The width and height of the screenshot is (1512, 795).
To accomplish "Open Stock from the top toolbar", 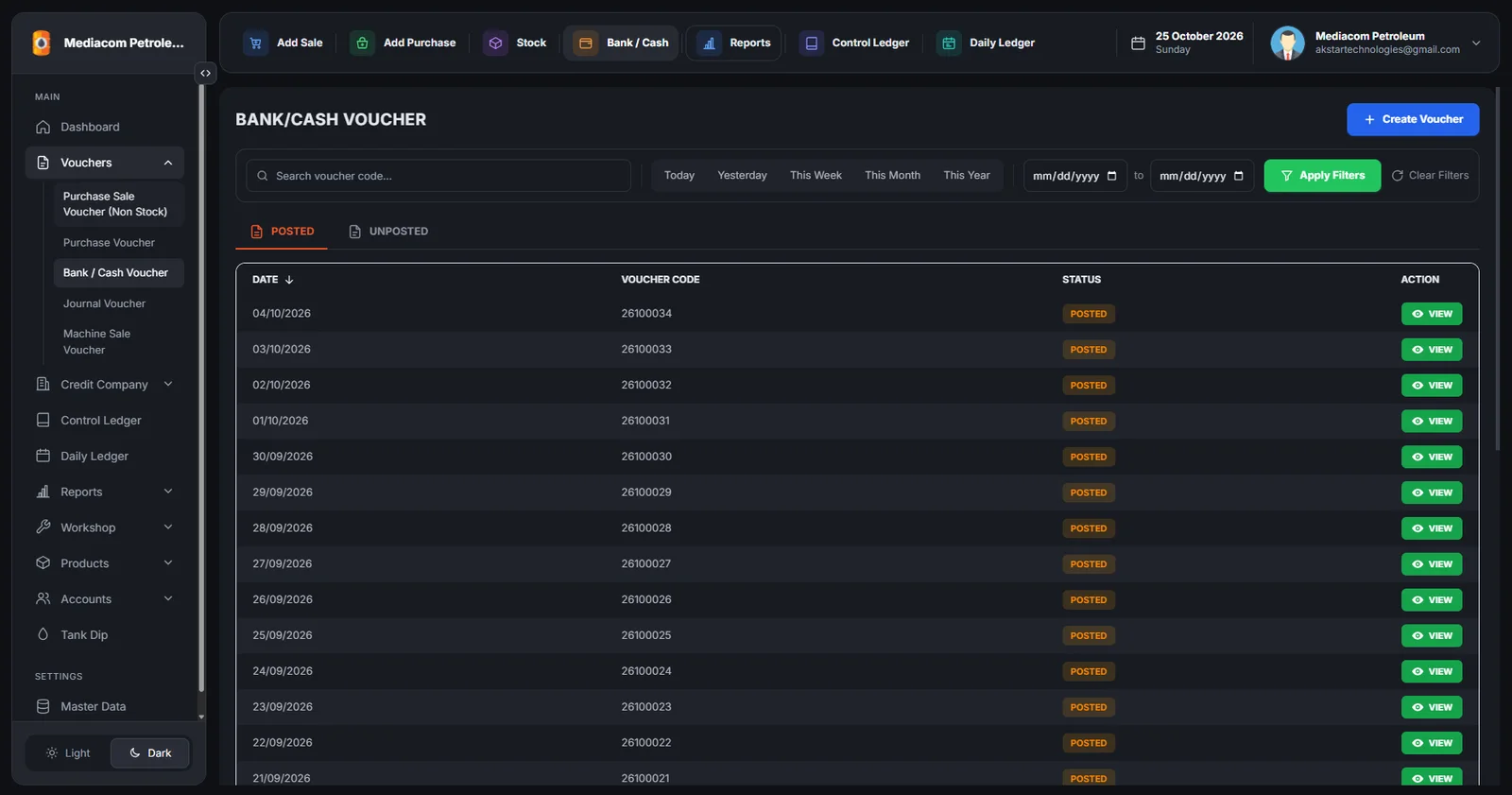I will [515, 43].
